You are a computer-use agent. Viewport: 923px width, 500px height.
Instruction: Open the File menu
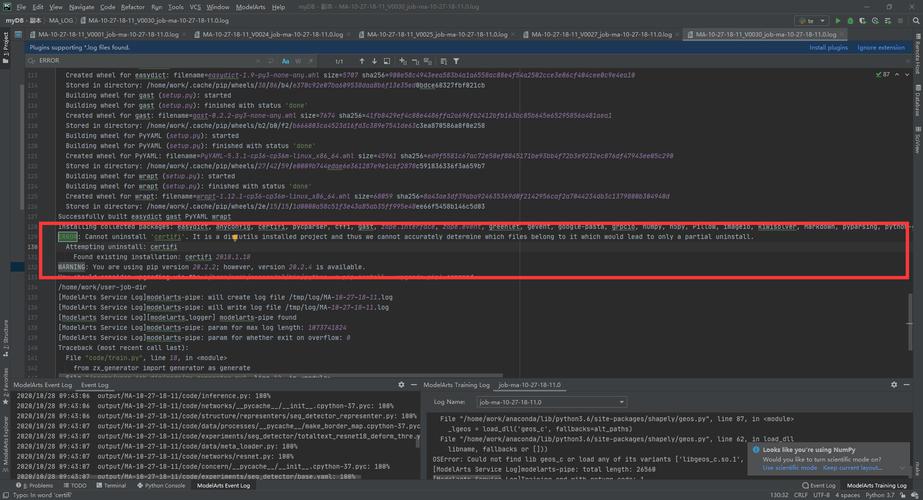pyautogui.click(x=21, y=7)
